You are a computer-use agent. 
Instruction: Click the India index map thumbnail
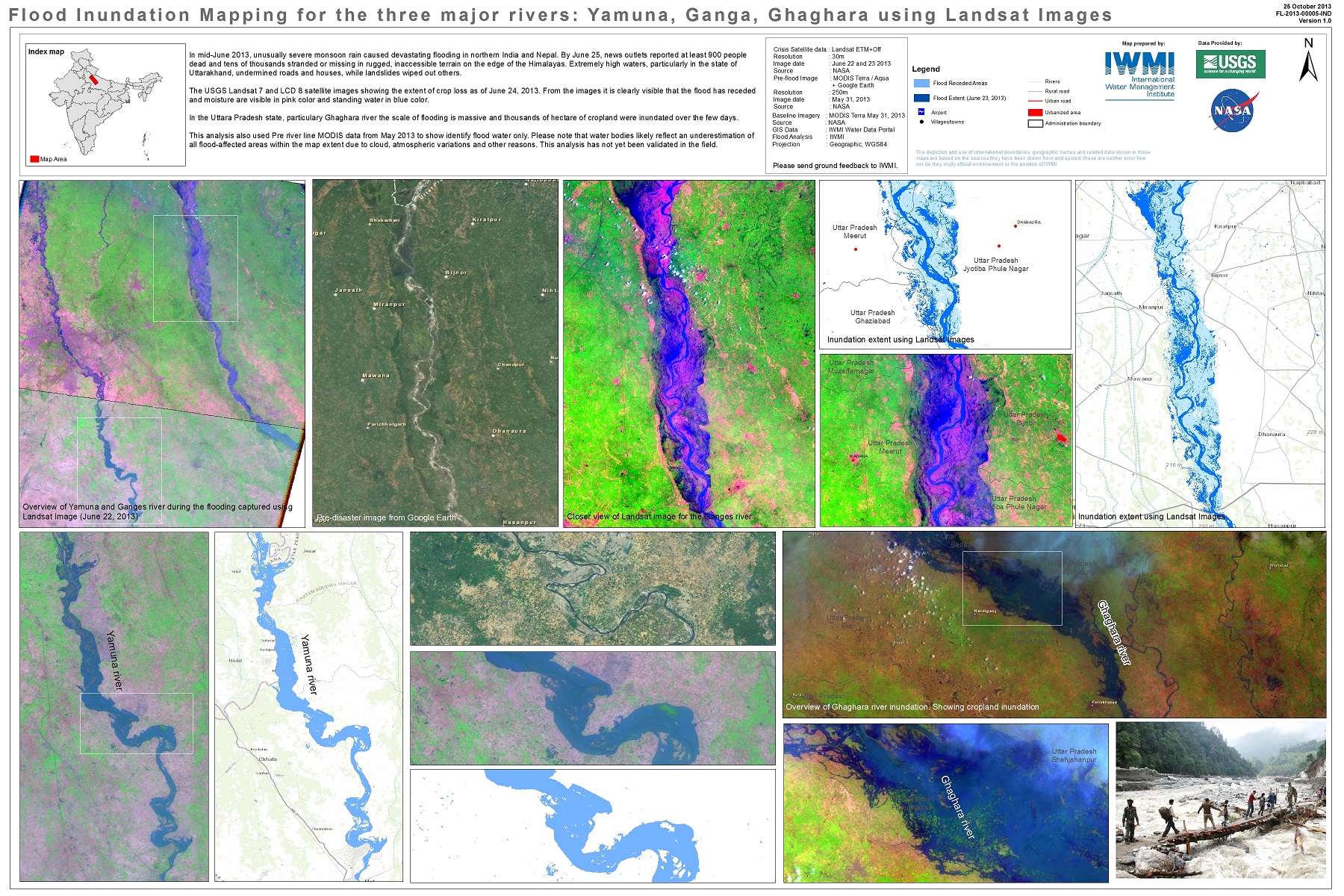tap(105, 105)
